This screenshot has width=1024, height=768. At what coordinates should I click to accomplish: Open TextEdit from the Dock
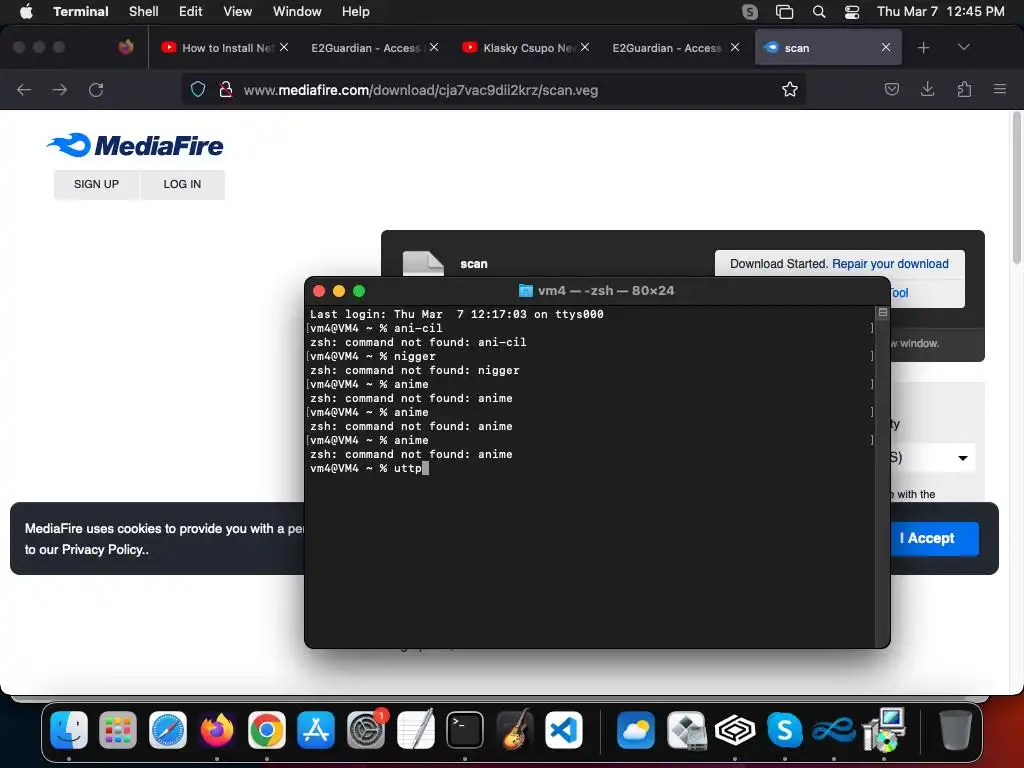pos(415,729)
